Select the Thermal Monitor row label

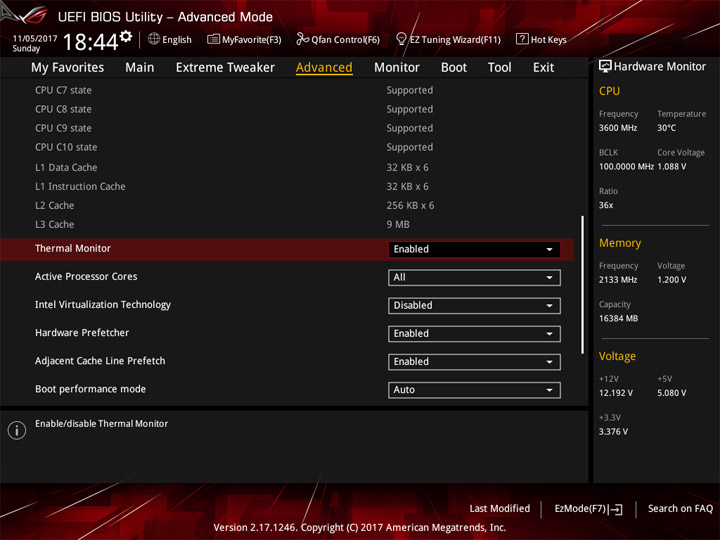(x=73, y=248)
